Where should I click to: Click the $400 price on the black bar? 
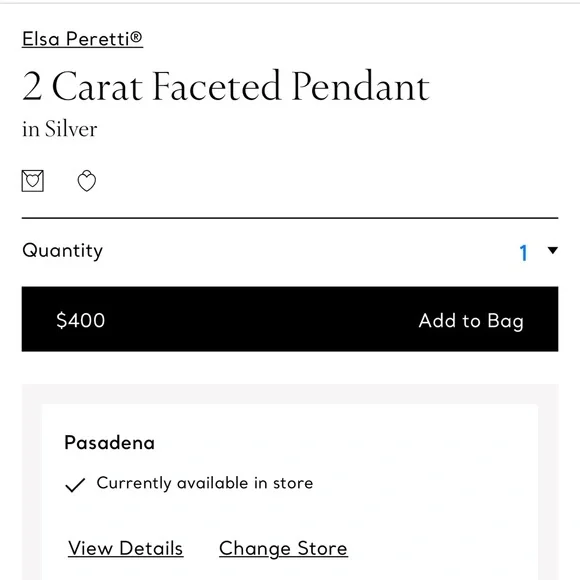(x=81, y=320)
